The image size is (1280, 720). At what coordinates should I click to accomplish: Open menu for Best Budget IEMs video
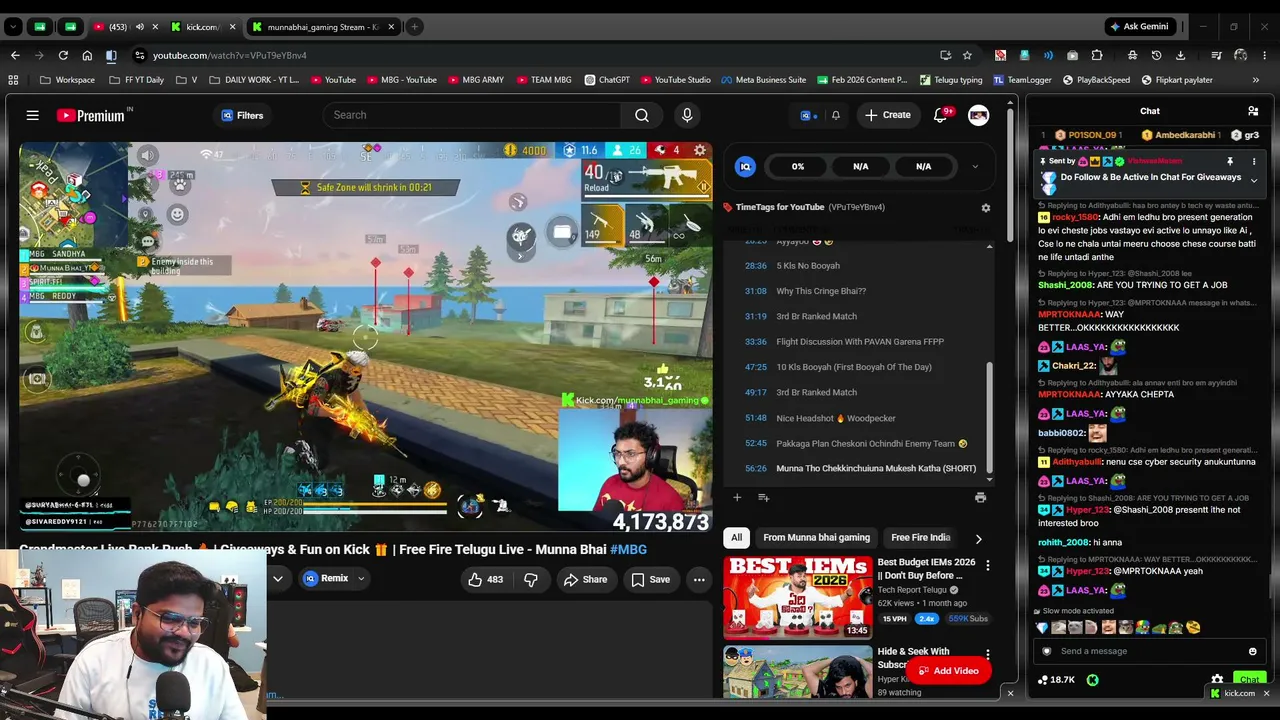tap(987, 566)
